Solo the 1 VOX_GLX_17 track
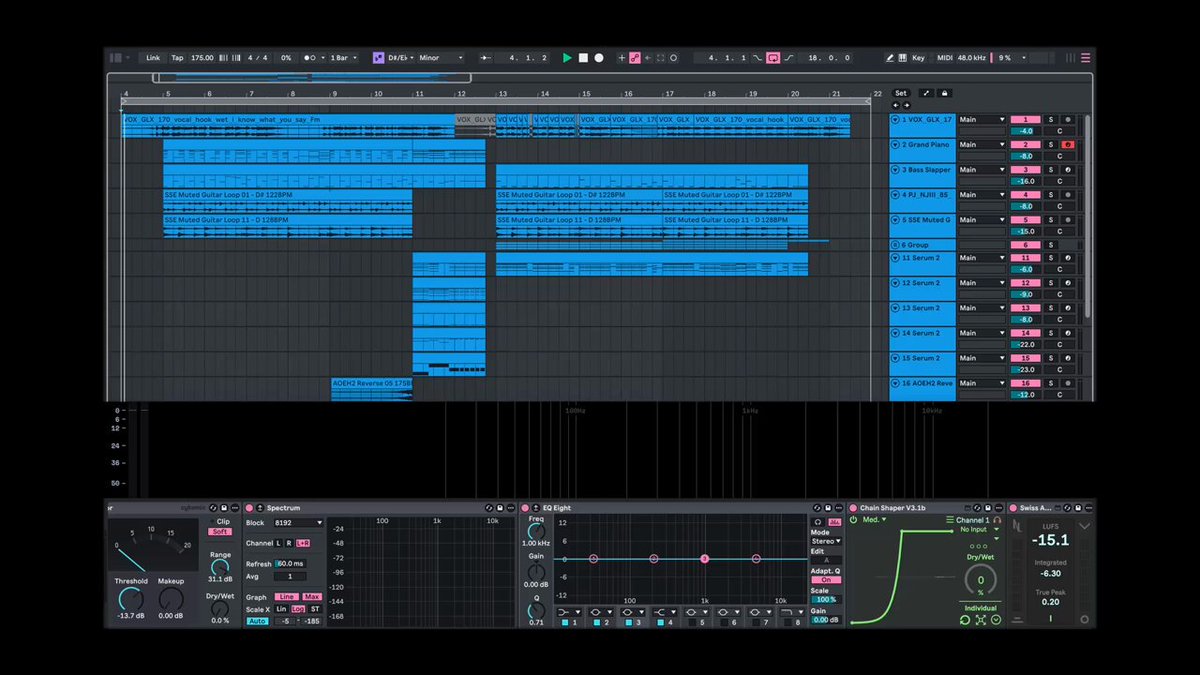1200x675 pixels. tap(1051, 120)
